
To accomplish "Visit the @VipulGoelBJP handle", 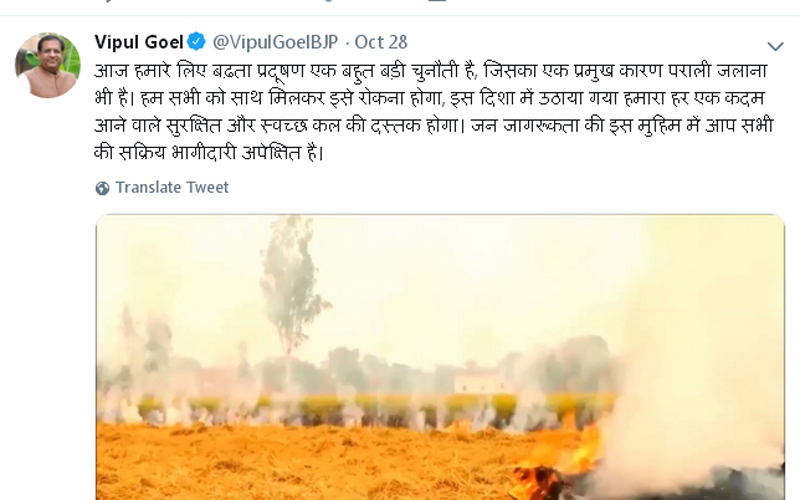I will click(x=275, y=42).
